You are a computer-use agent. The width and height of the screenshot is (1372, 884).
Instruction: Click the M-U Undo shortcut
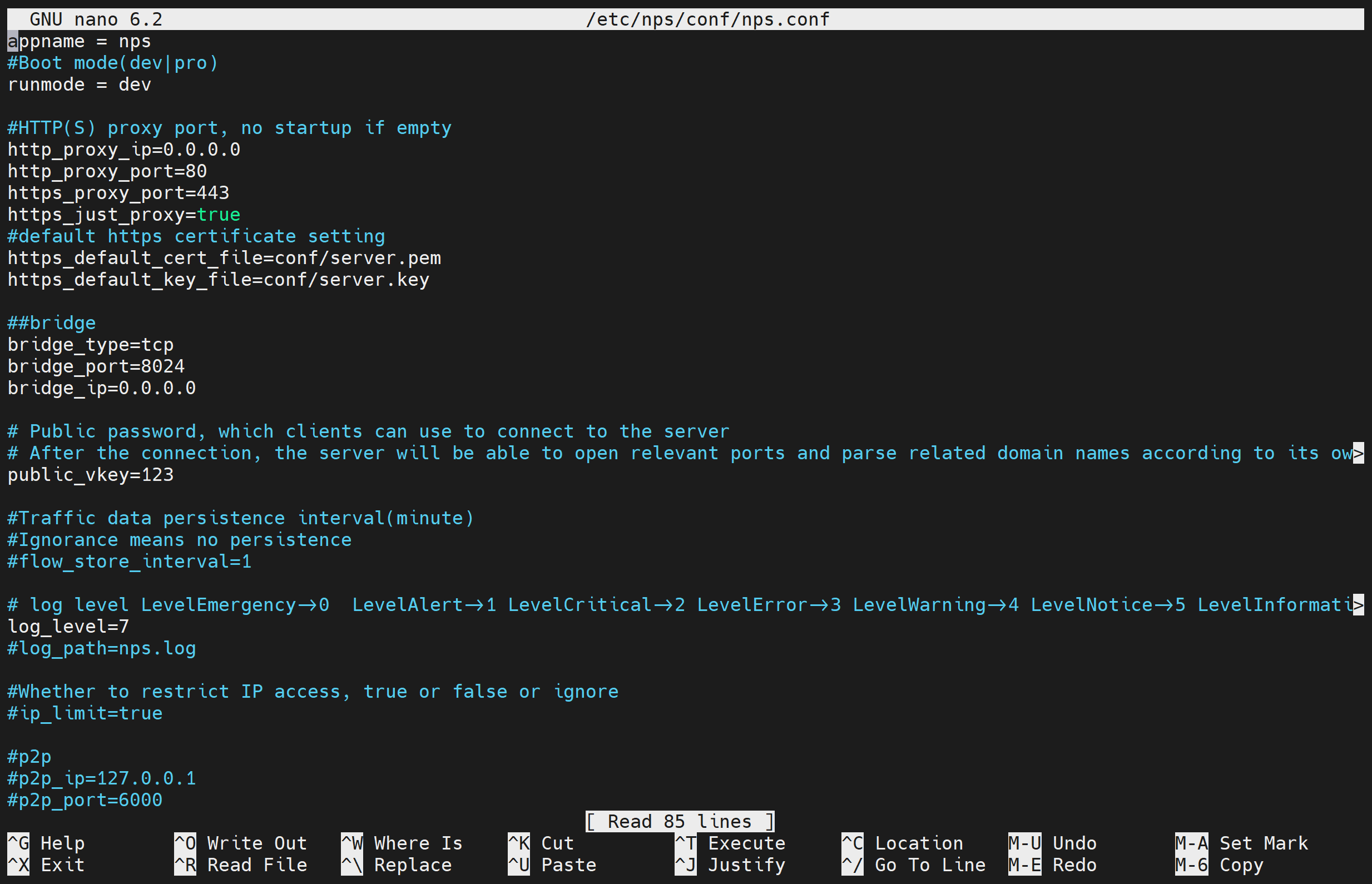coord(1052,843)
